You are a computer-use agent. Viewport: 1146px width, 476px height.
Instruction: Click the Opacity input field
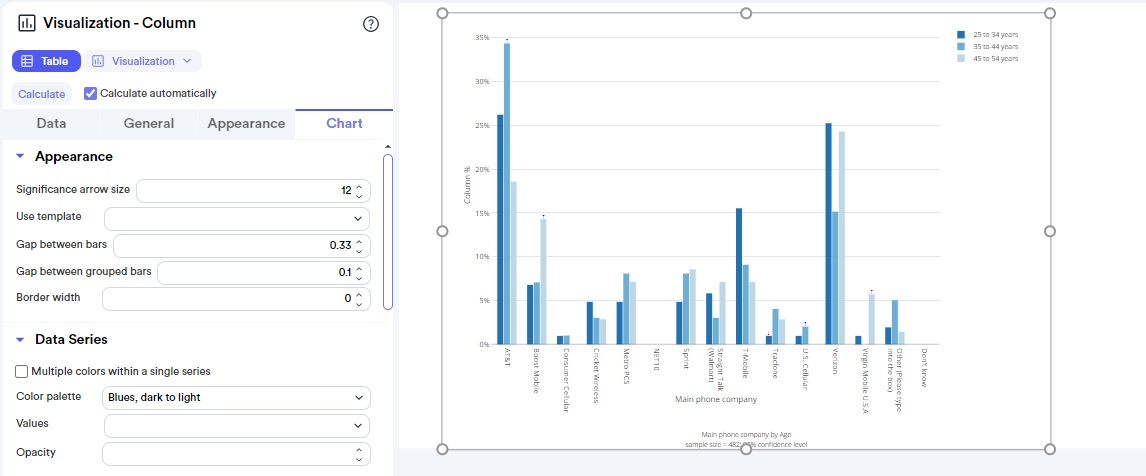pyautogui.click(x=236, y=454)
